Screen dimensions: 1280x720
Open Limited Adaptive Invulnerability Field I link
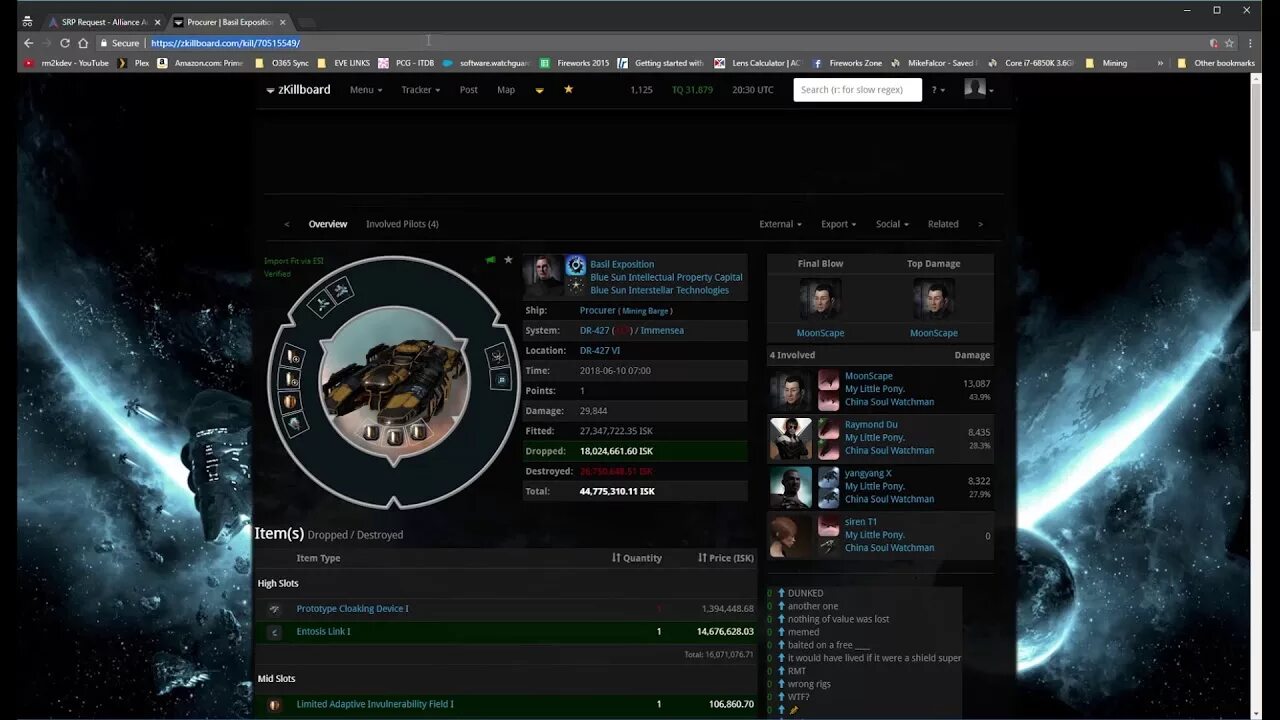(375, 705)
